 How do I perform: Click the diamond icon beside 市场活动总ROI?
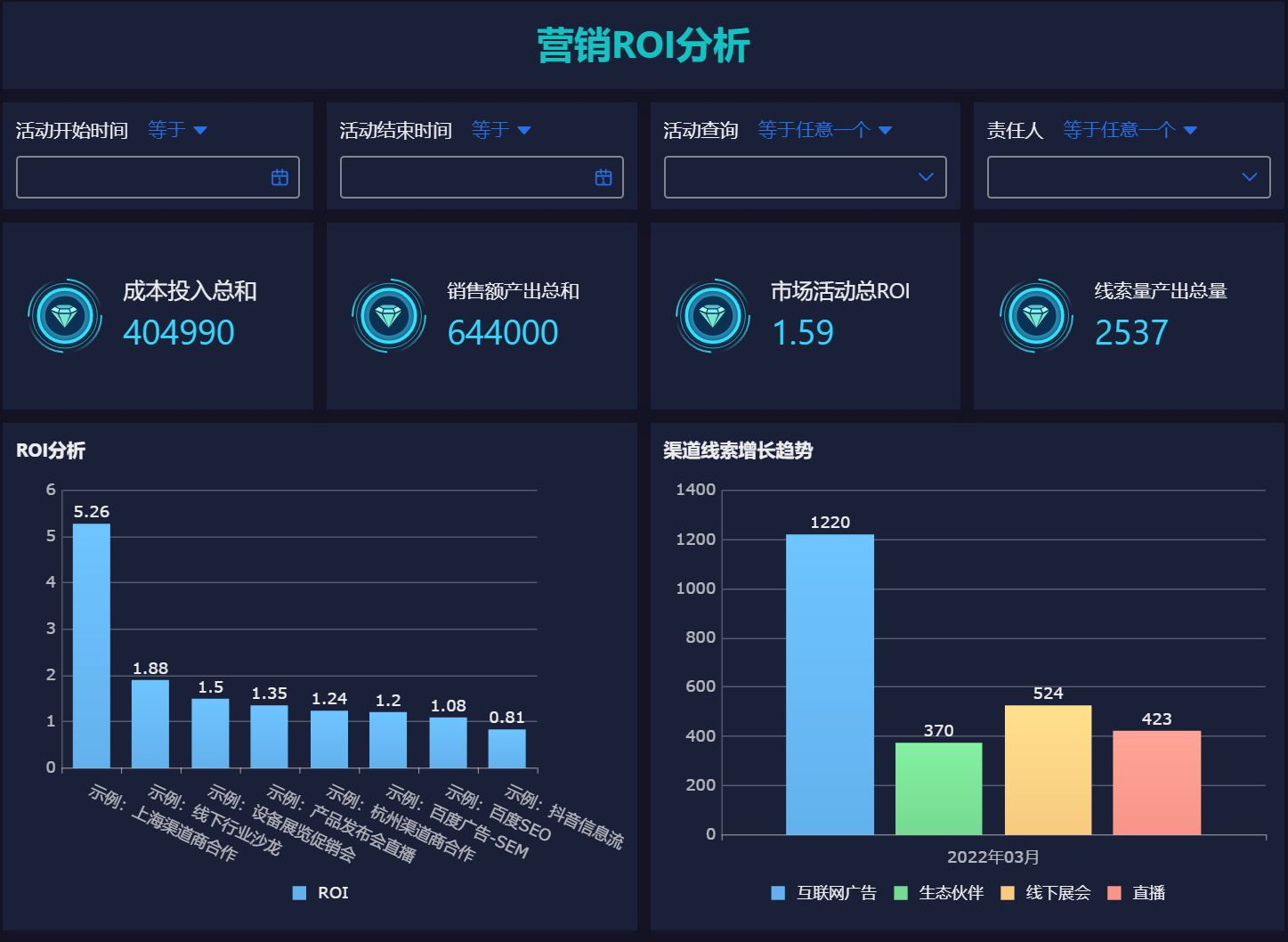click(713, 315)
